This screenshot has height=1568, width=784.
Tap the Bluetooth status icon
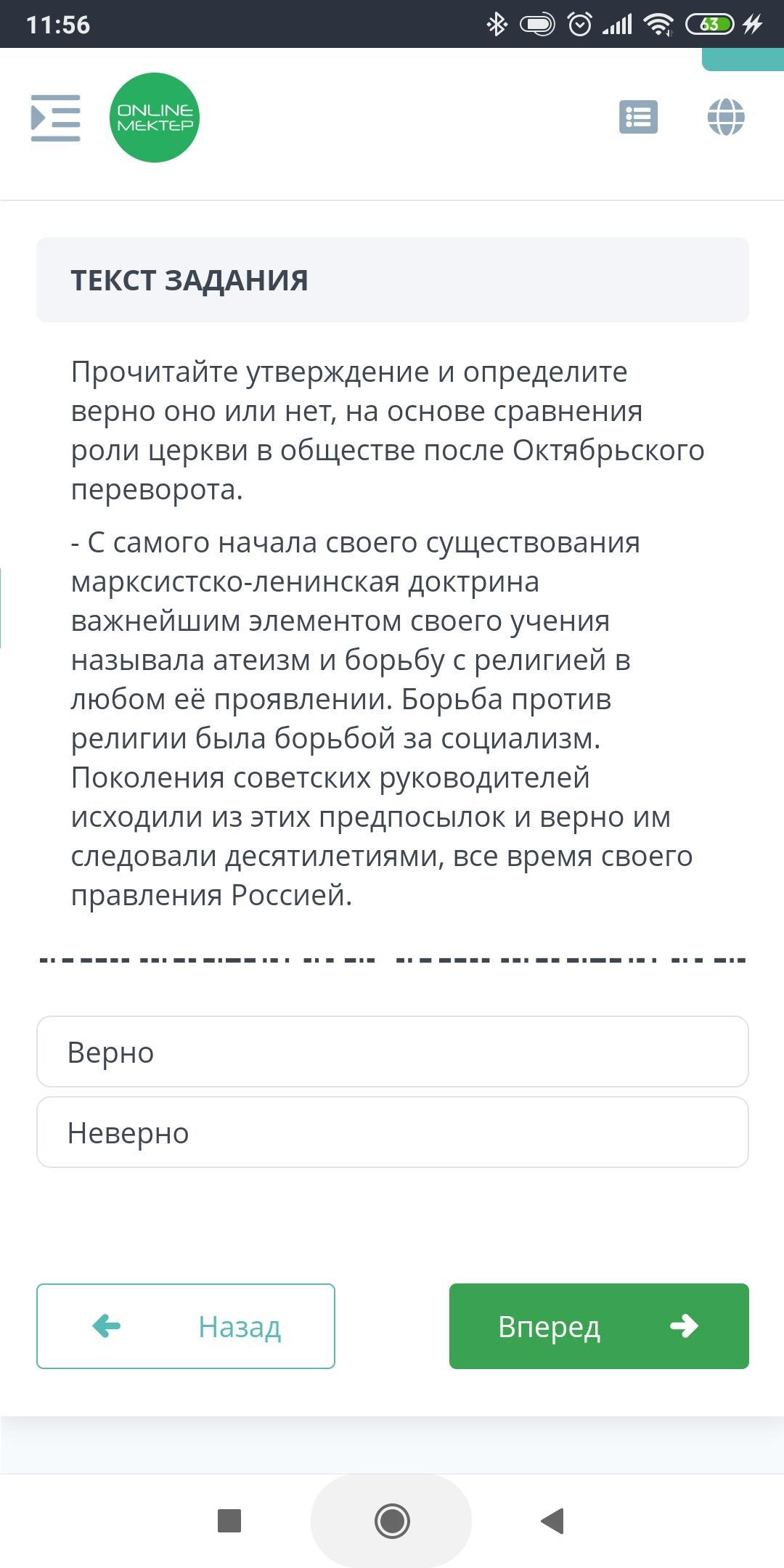497,25
